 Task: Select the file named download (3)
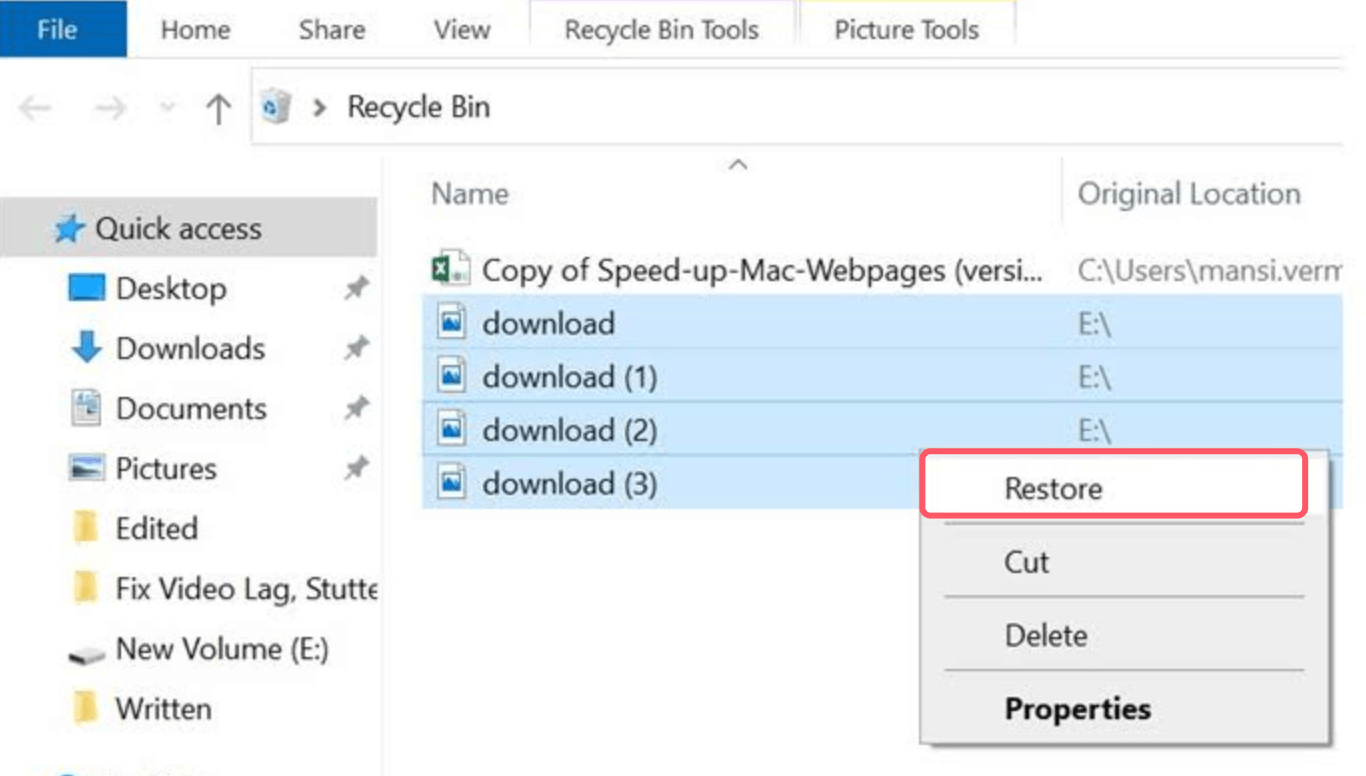[568, 483]
